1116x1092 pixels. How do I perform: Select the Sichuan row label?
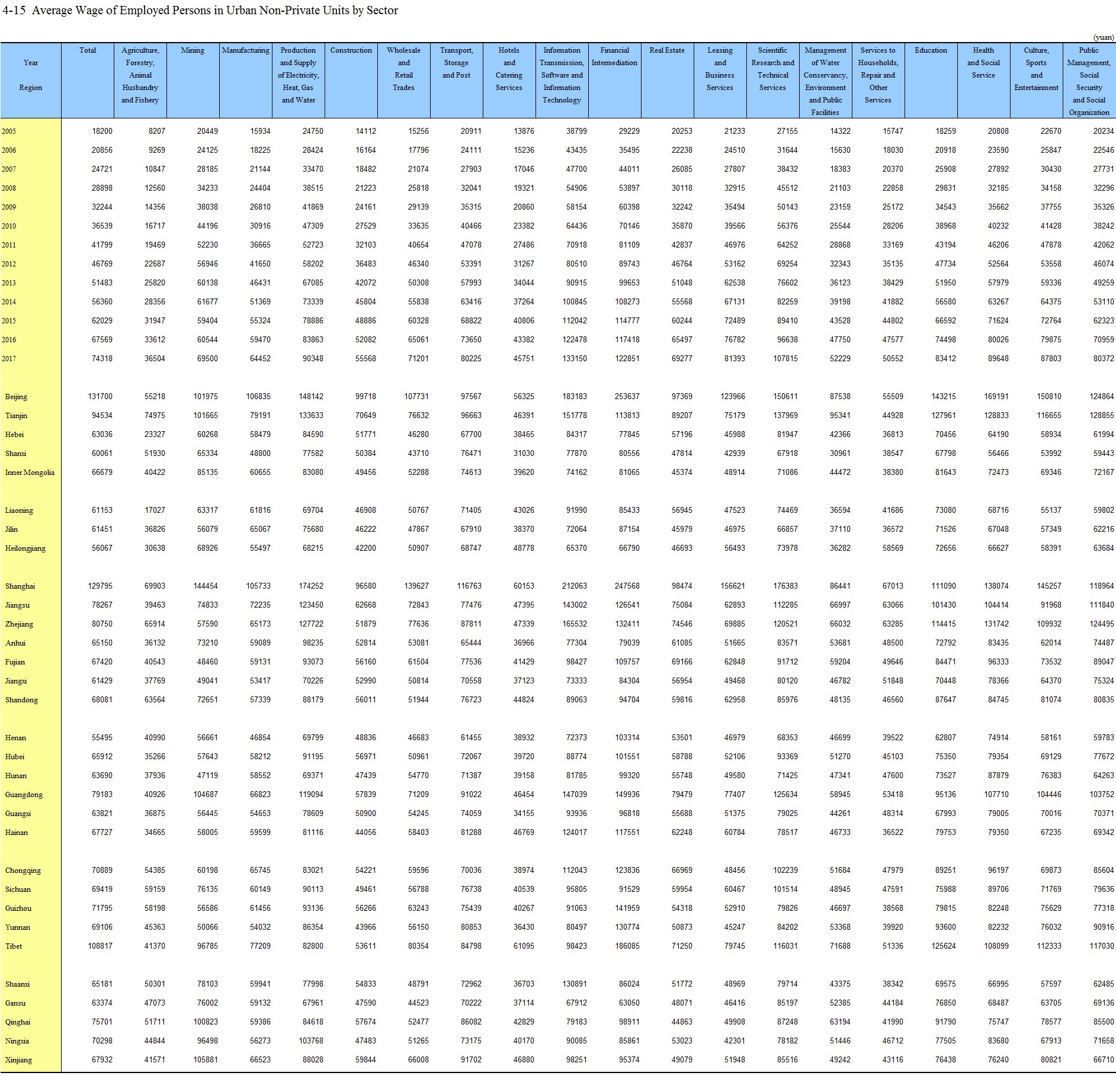click(18, 889)
